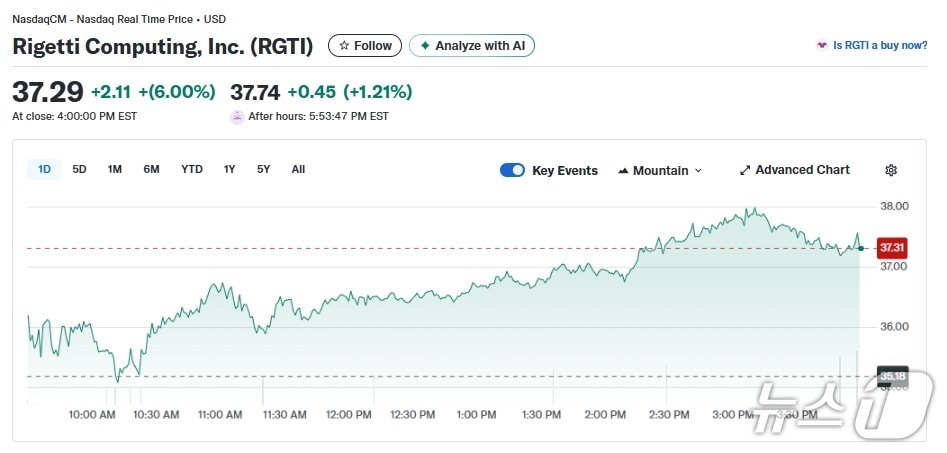
Task: Click the sparkle icon in Analyze with AI
Action: 425,46
